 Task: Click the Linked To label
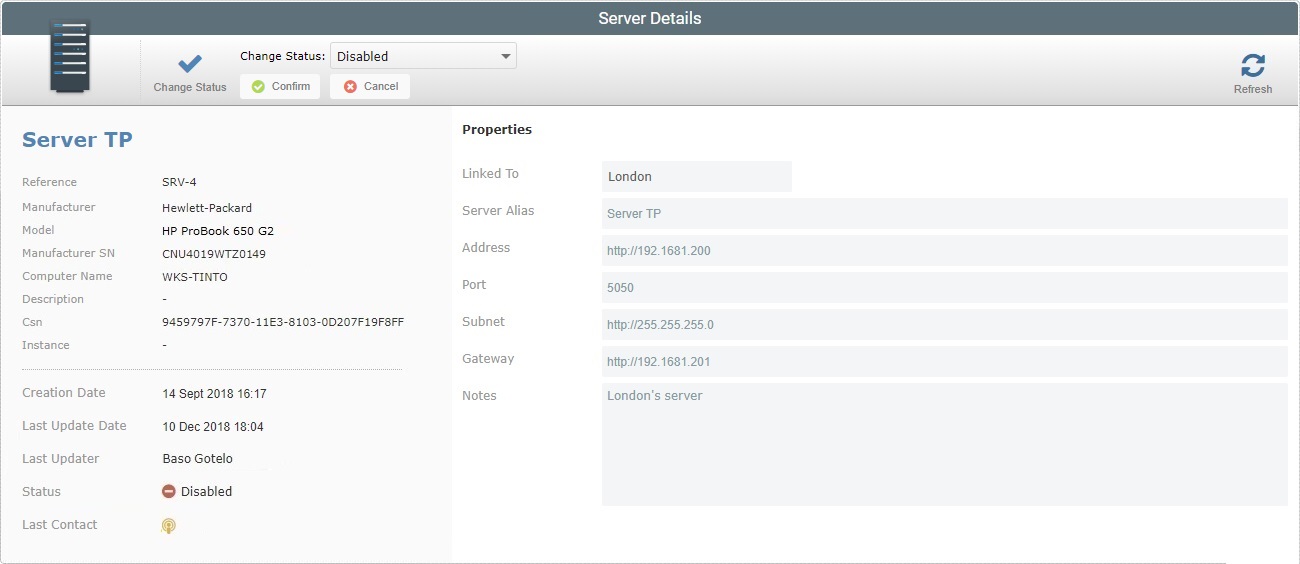tap(490, 174)
